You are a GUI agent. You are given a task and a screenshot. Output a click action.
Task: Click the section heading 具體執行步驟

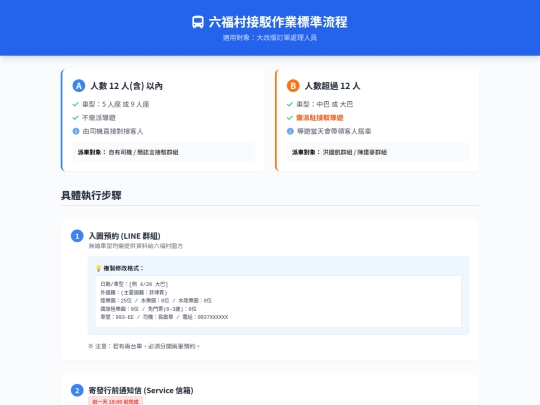(91, 195)
